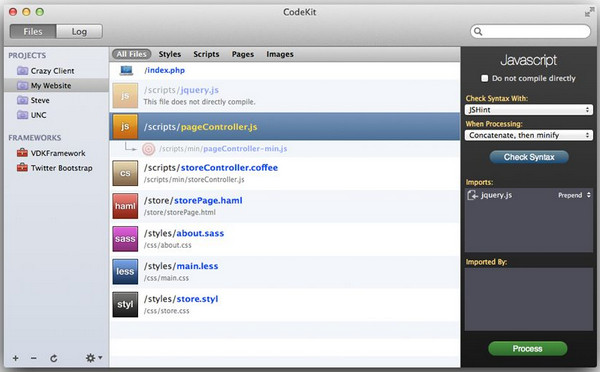Select the Crazy Client project
This screenshot has width=600, height=372.
click(52, 71)
